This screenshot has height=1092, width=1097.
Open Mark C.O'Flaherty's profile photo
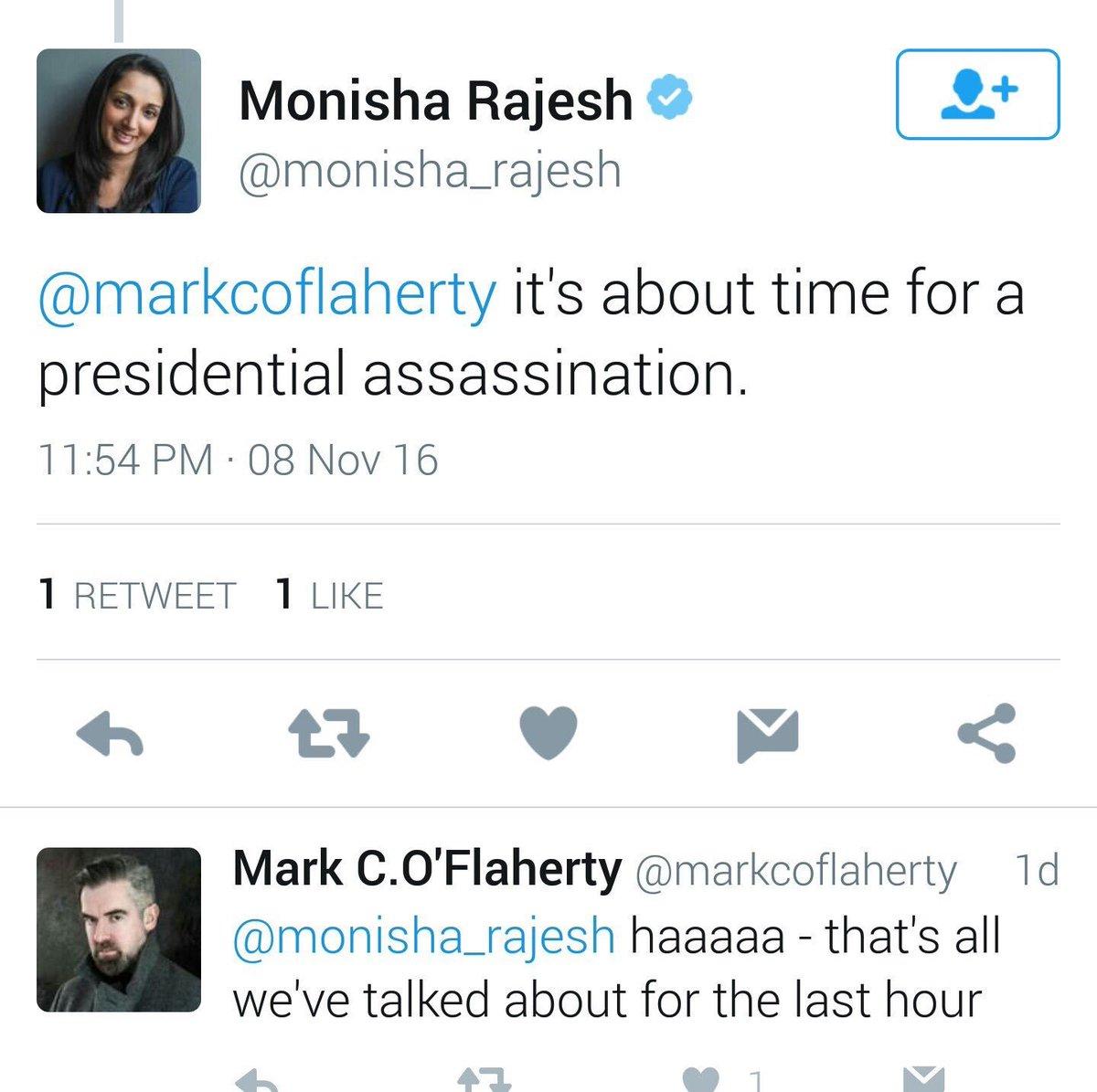(x=118, y=929)
